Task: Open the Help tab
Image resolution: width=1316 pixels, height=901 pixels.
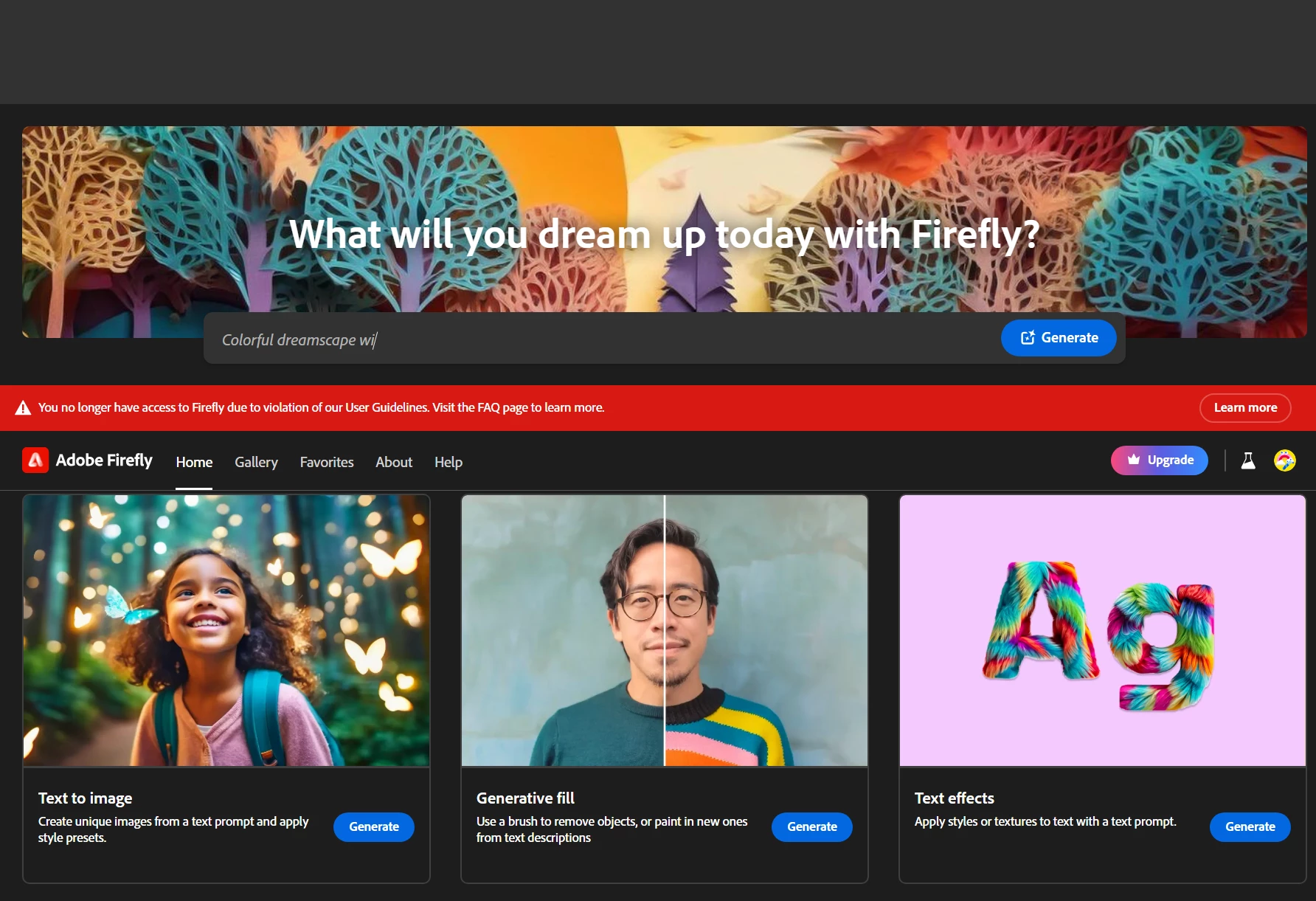Action: tap(449, 462)
